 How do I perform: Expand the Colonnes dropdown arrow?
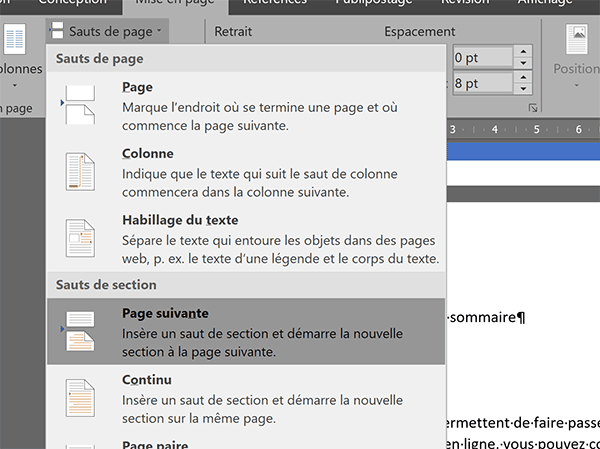coord(15,85)
